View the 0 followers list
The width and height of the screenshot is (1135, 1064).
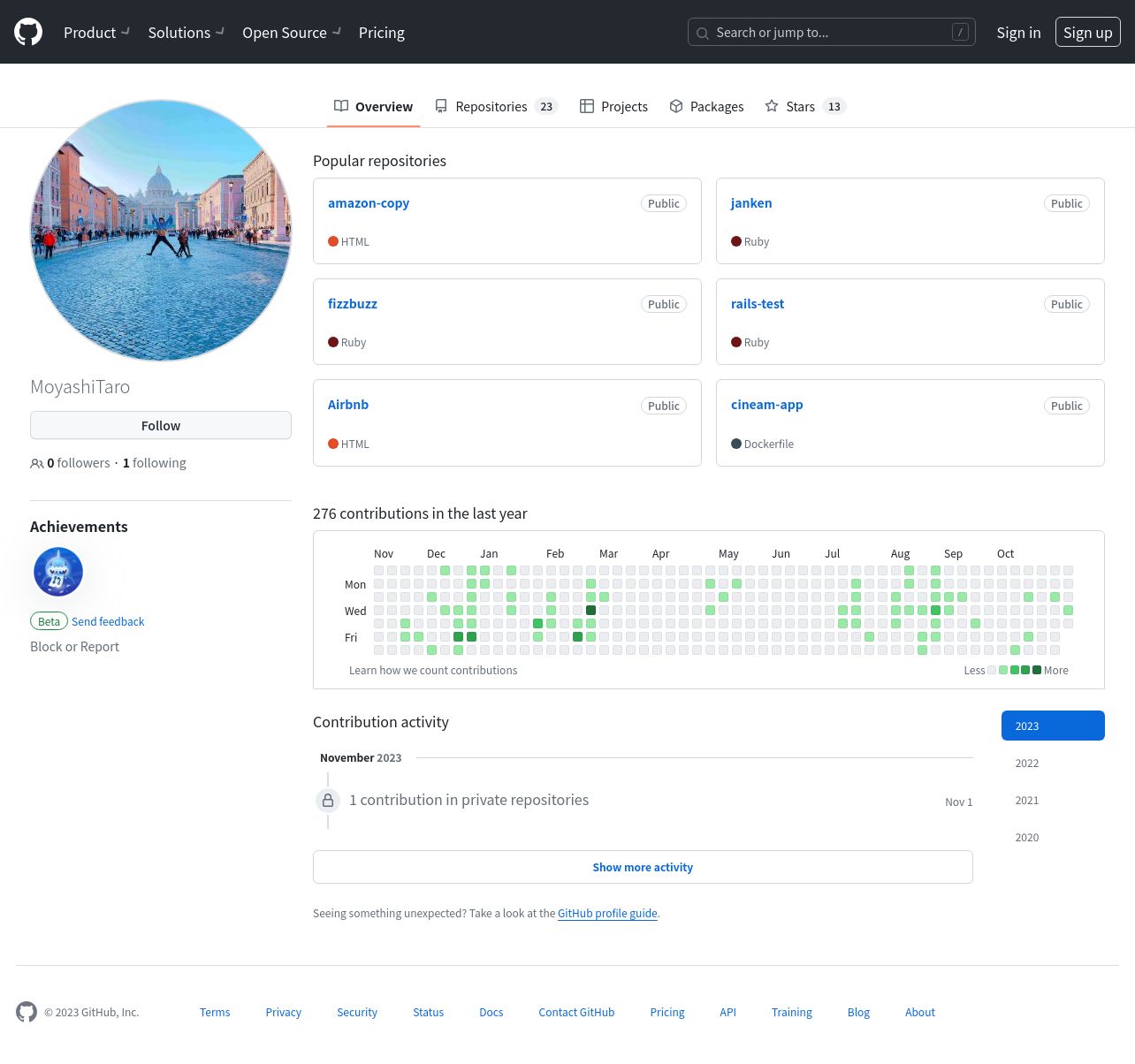71,463
